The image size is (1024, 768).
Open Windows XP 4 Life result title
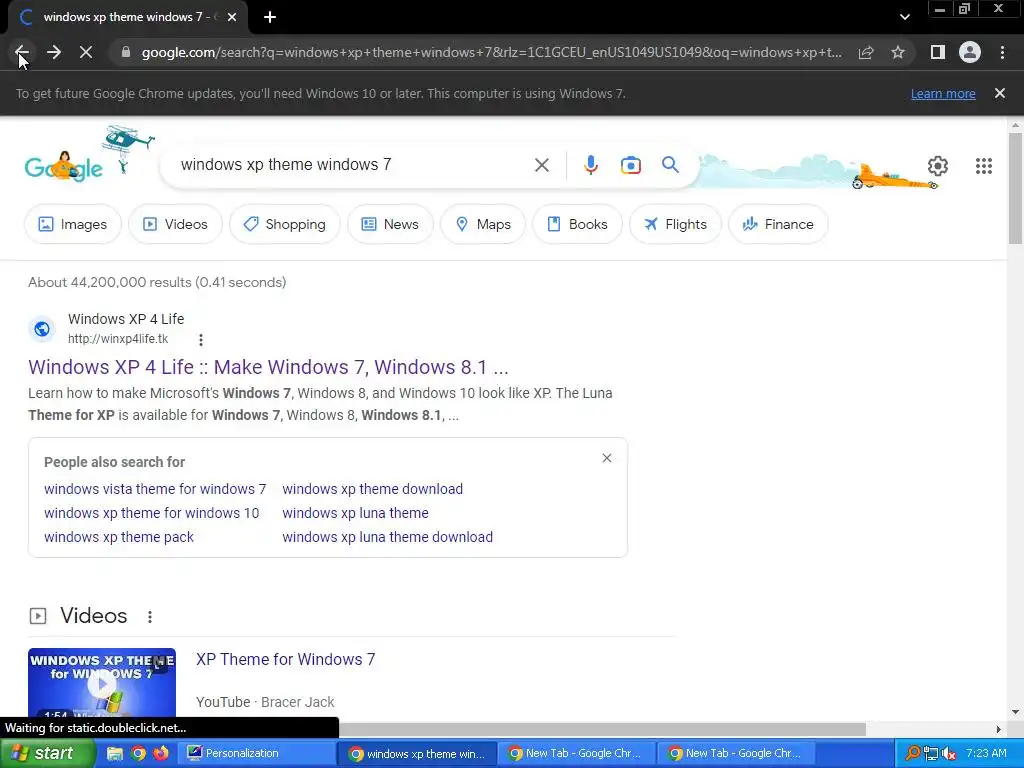tap(268, 367)
